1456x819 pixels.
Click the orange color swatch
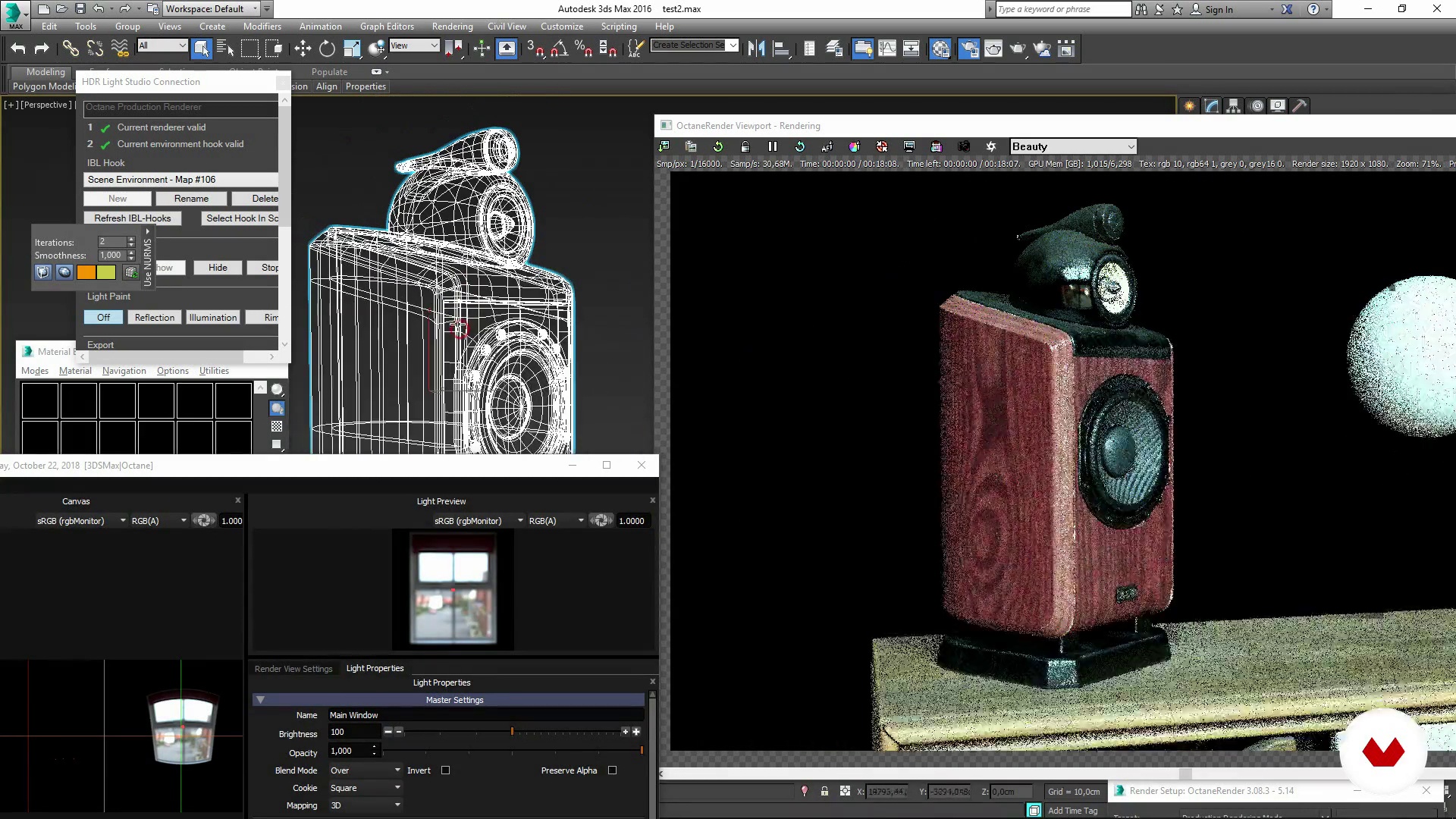[x=86, y=272]
